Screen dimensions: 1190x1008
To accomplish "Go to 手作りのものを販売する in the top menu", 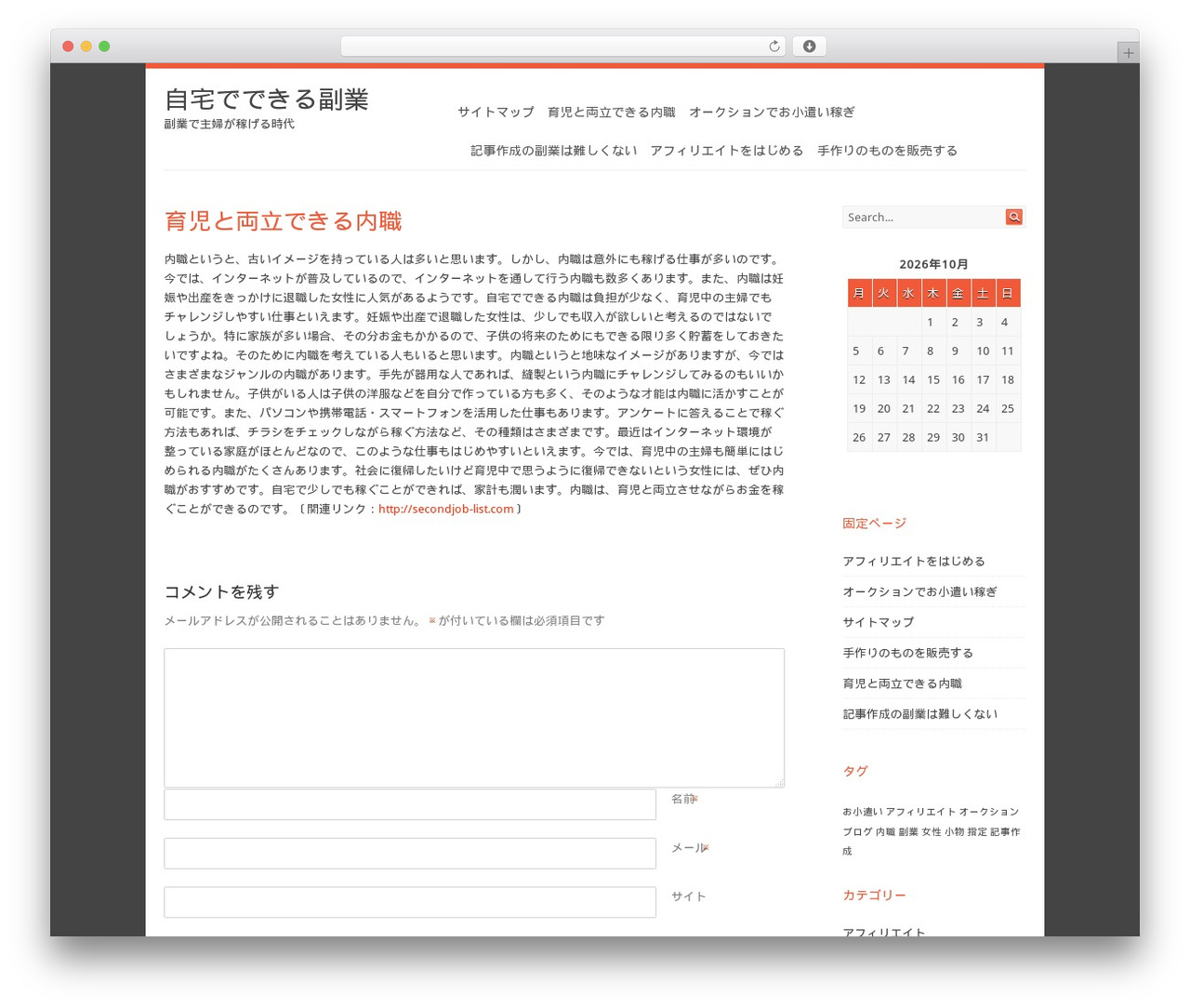I will 887,151.
